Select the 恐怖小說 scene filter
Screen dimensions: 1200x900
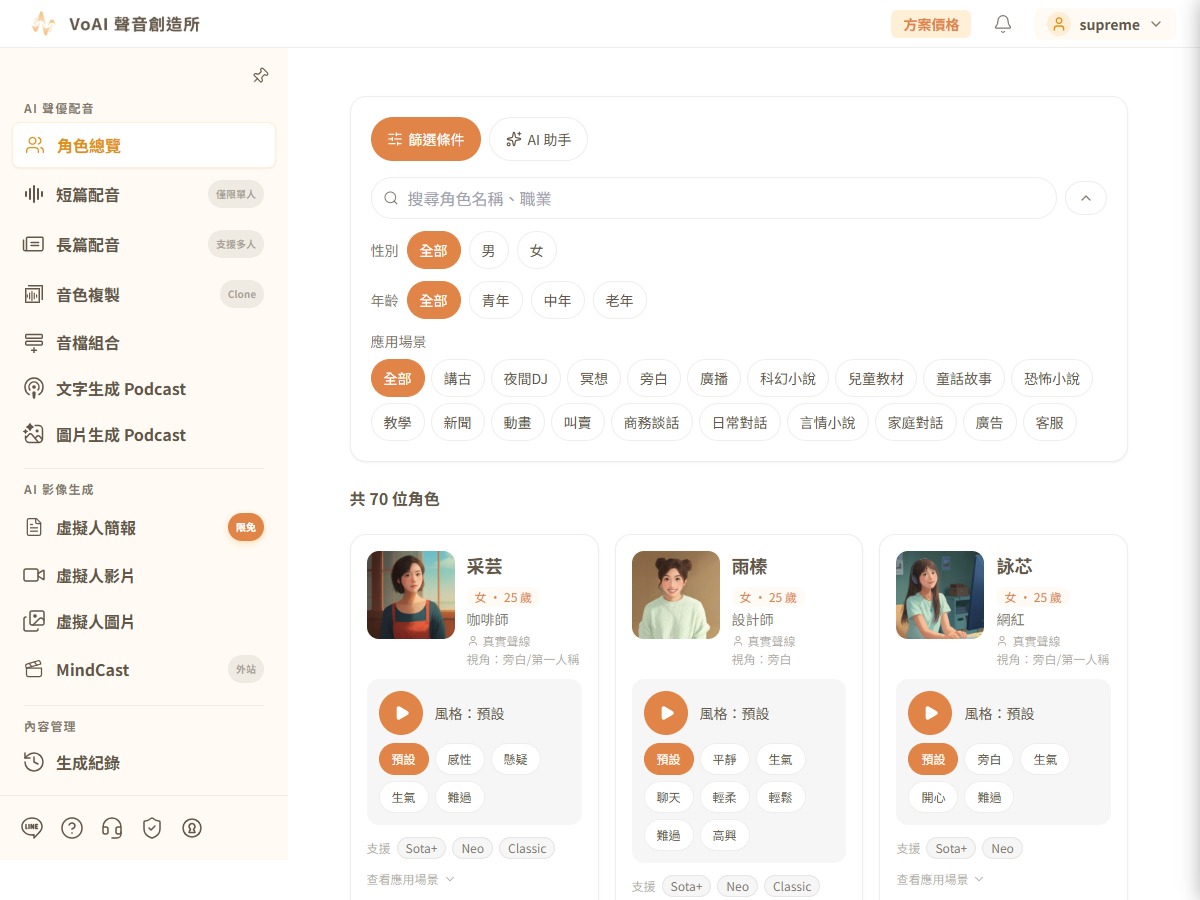1052,379
